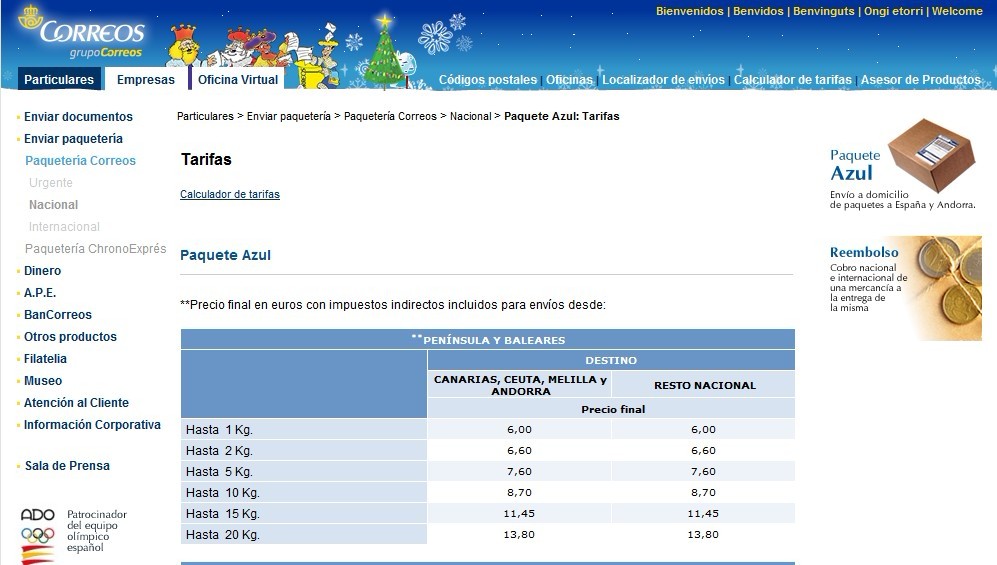Select 'Hasta 1 Kg.' row label
Screen dimensions: 997x565
[219, 430]
